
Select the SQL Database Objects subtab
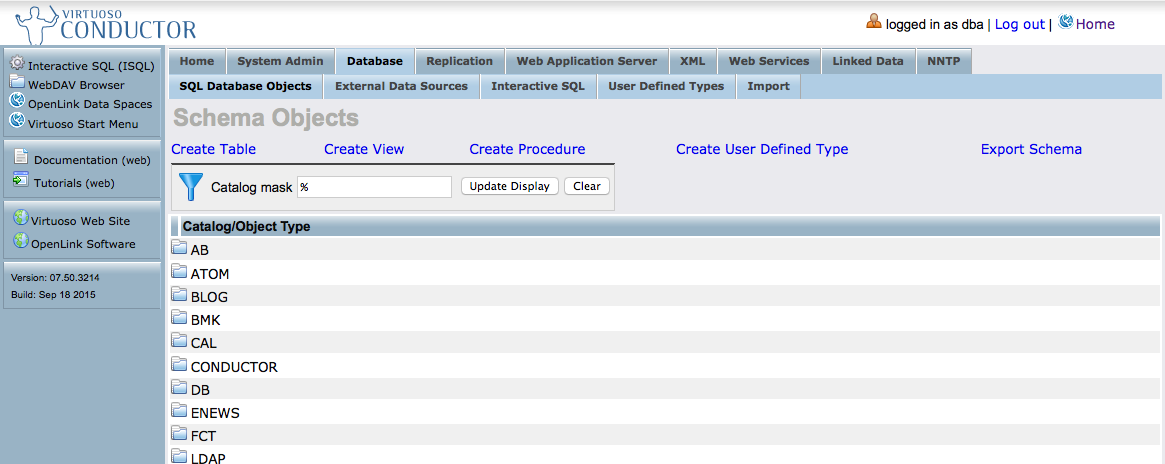(x=245, y=86)
